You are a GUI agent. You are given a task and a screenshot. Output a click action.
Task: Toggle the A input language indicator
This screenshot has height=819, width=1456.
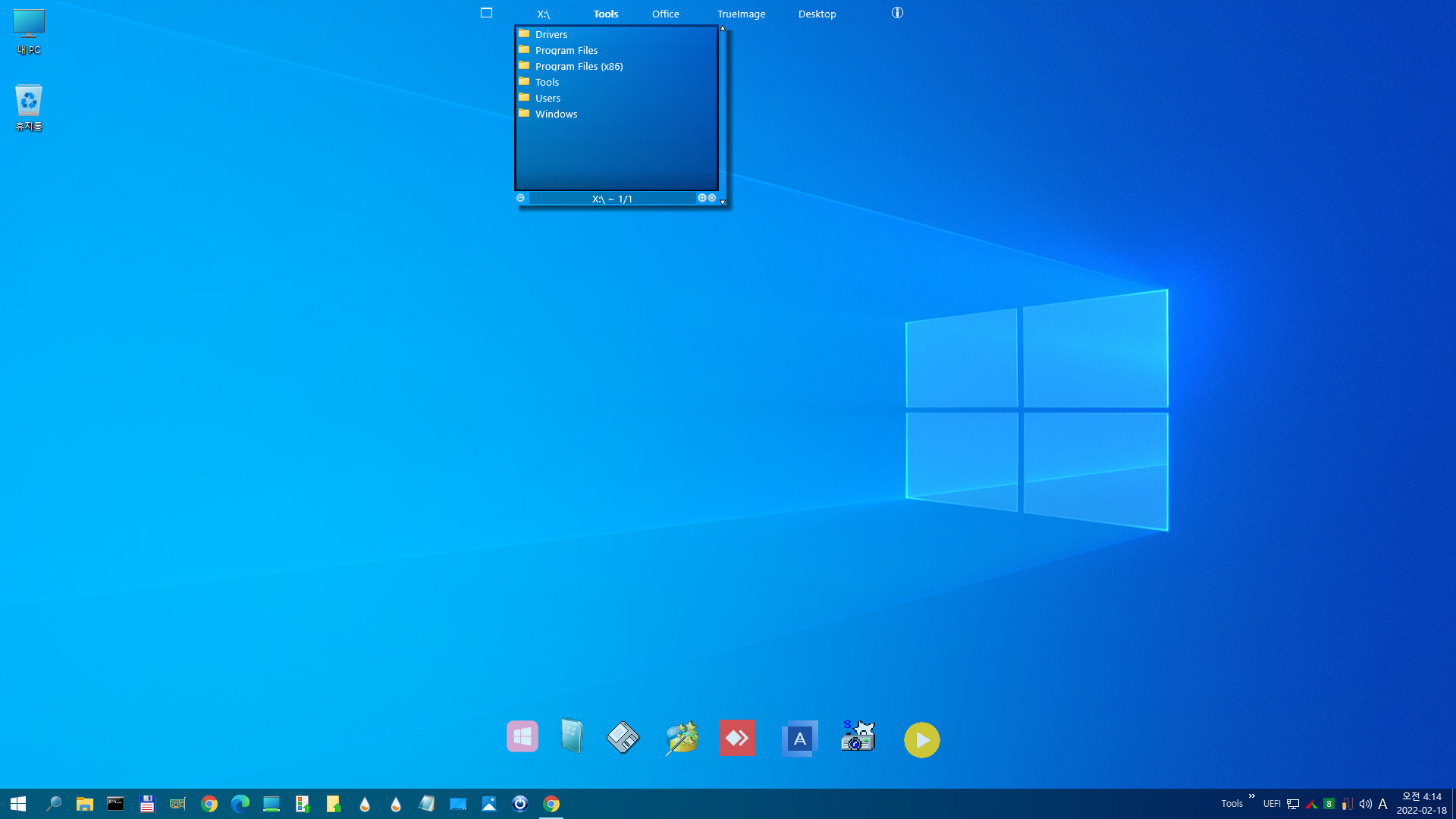pos(1382,804)
